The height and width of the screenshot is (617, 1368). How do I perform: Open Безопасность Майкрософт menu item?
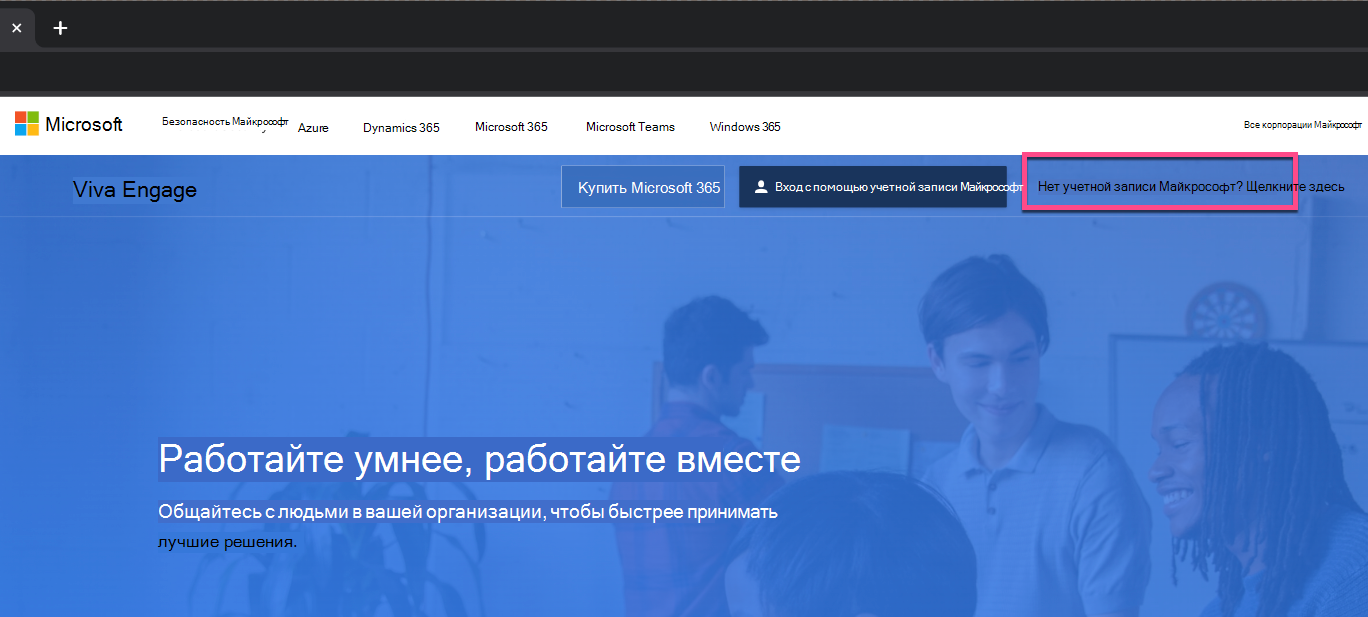coord(225,121)
